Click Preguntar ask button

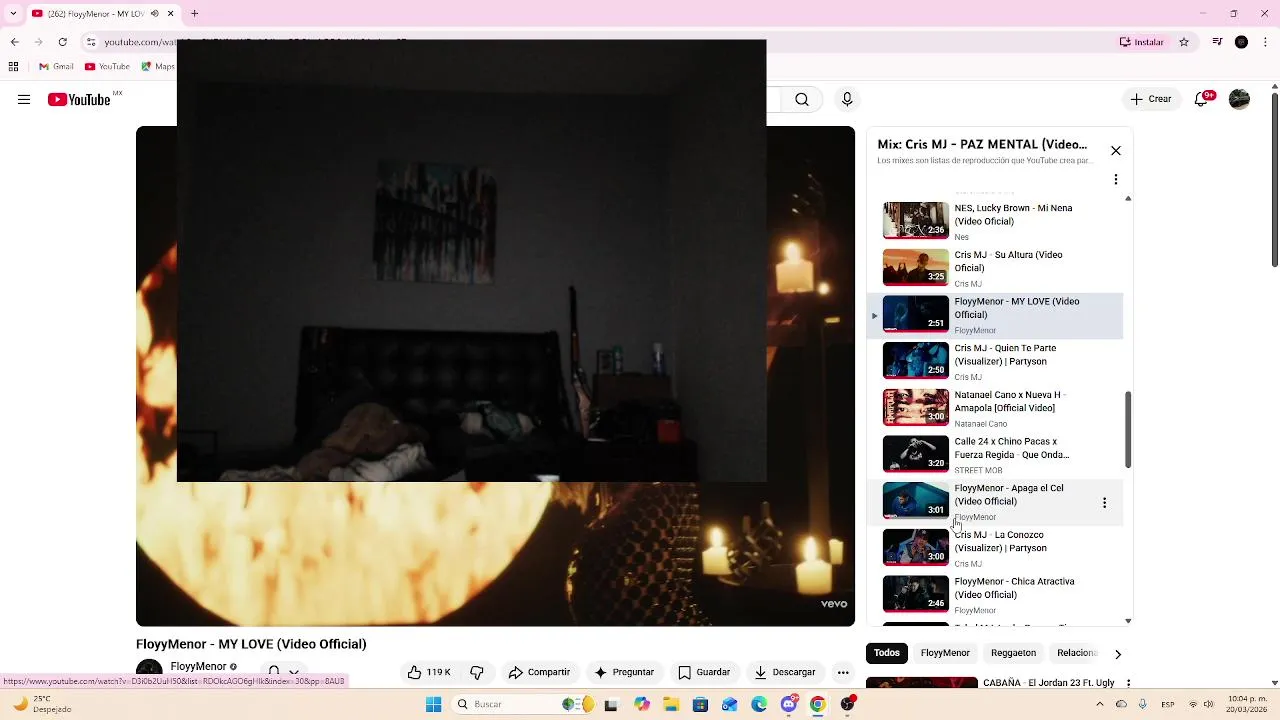(624, 672)
